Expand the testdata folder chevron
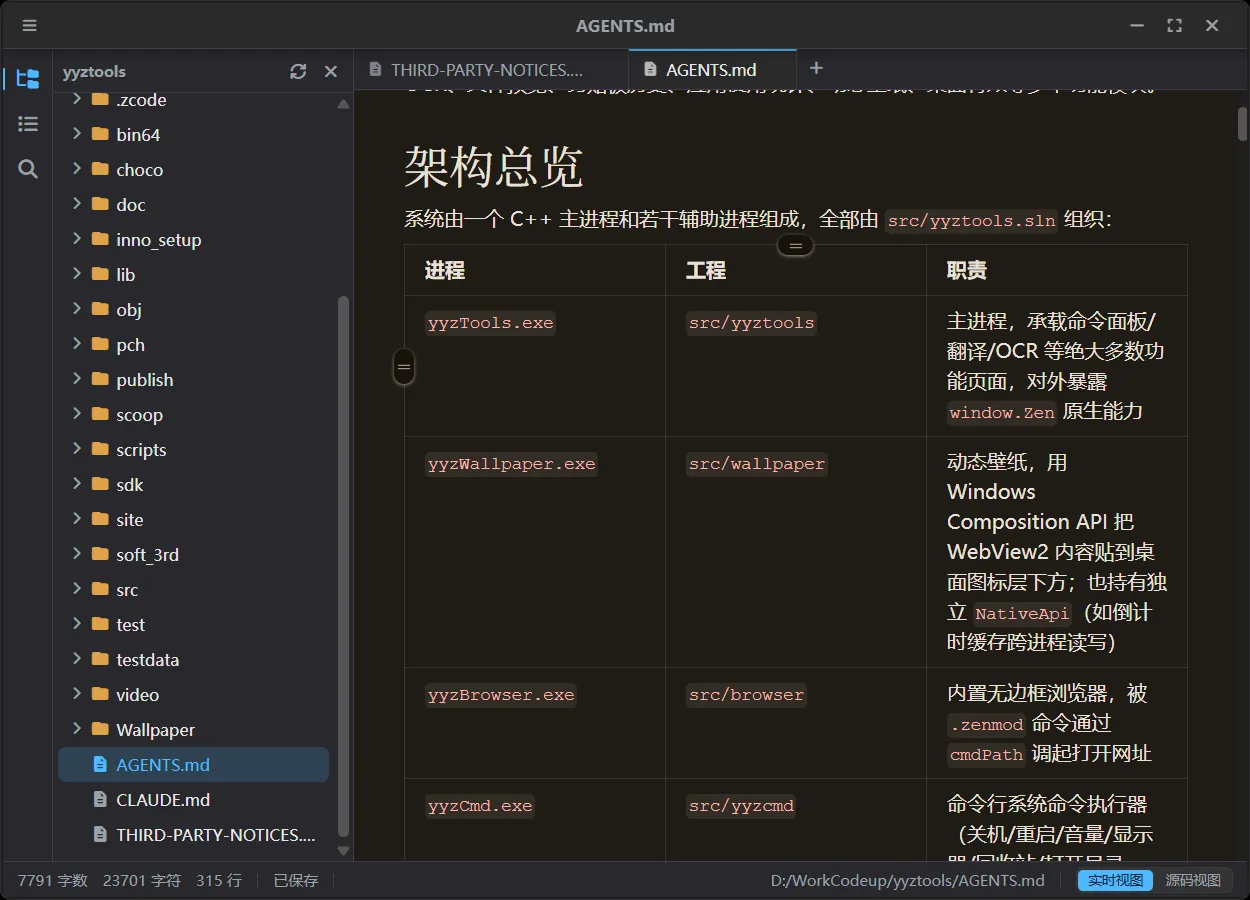 point(77,659)
